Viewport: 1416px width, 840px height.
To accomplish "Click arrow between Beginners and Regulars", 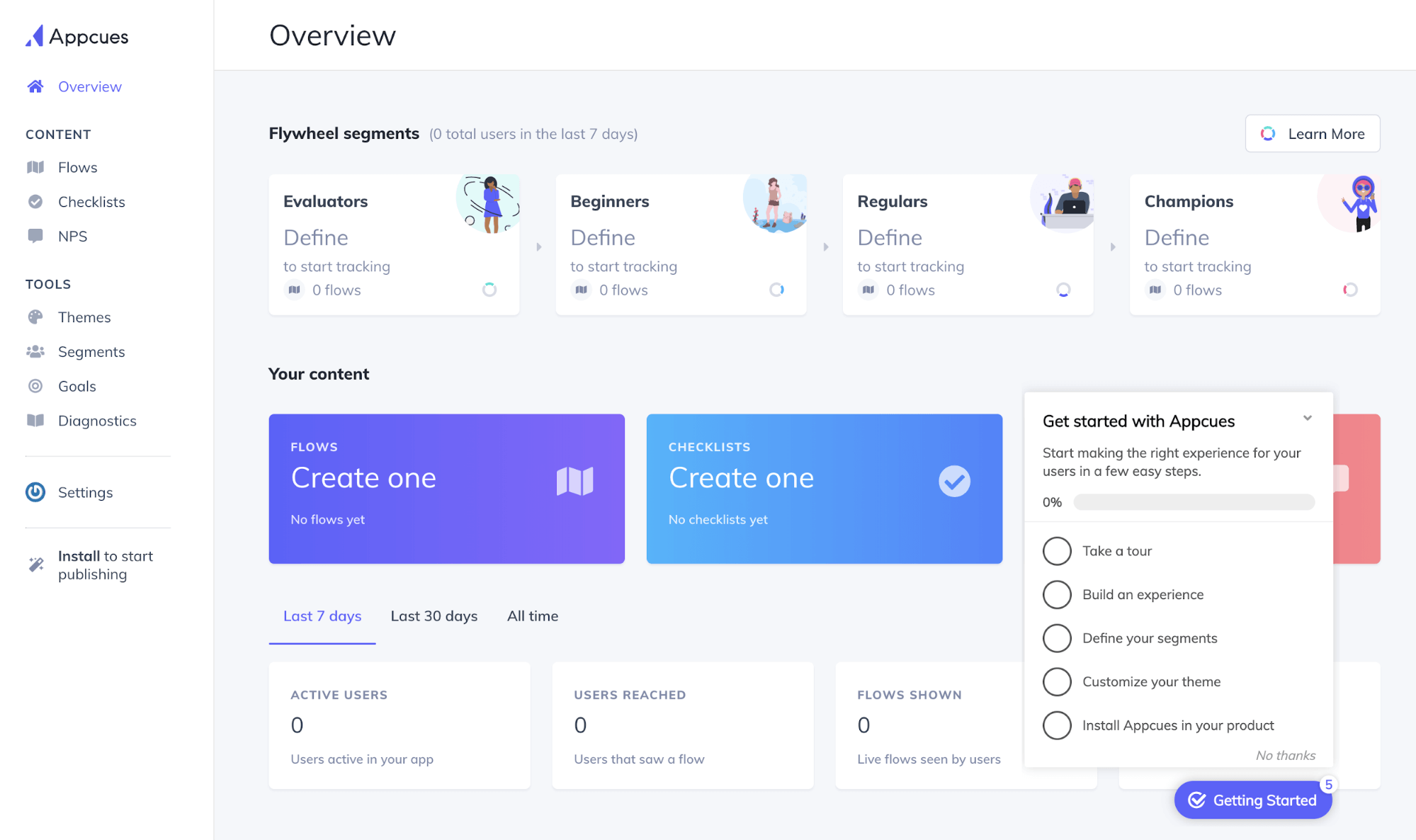I will click(x=826, y=247).
